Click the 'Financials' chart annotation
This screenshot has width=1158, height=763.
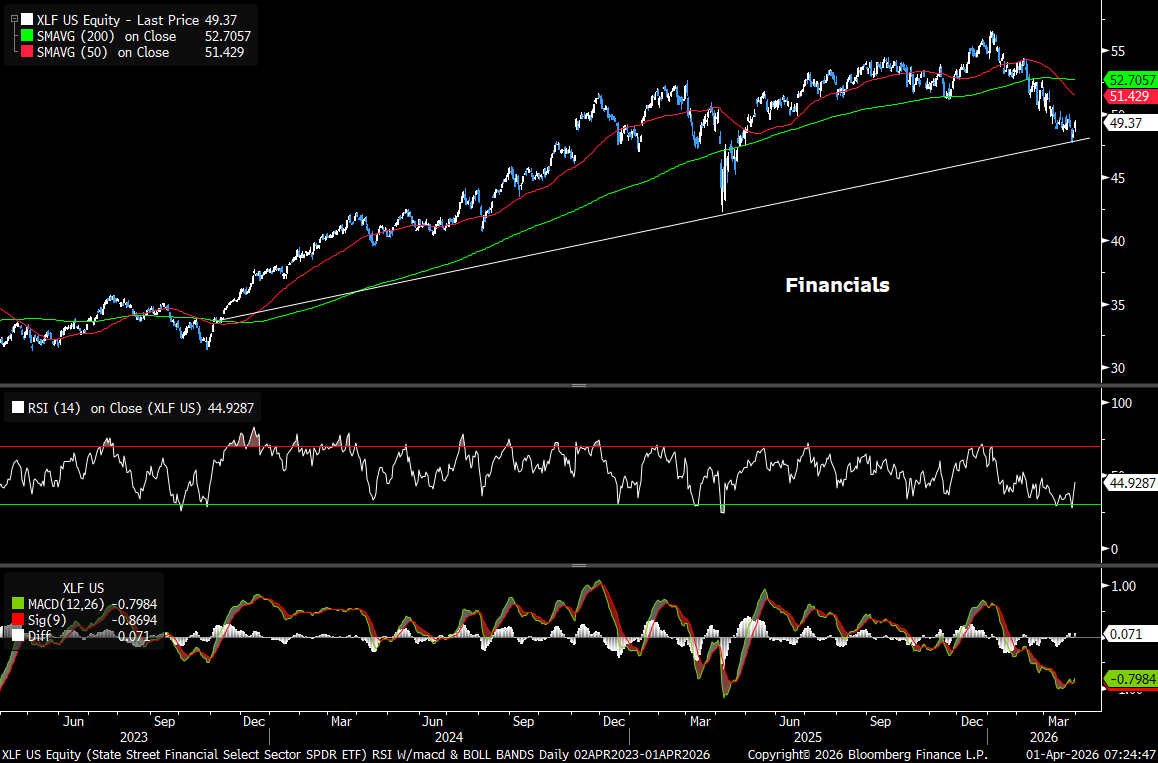click(837, 285)
